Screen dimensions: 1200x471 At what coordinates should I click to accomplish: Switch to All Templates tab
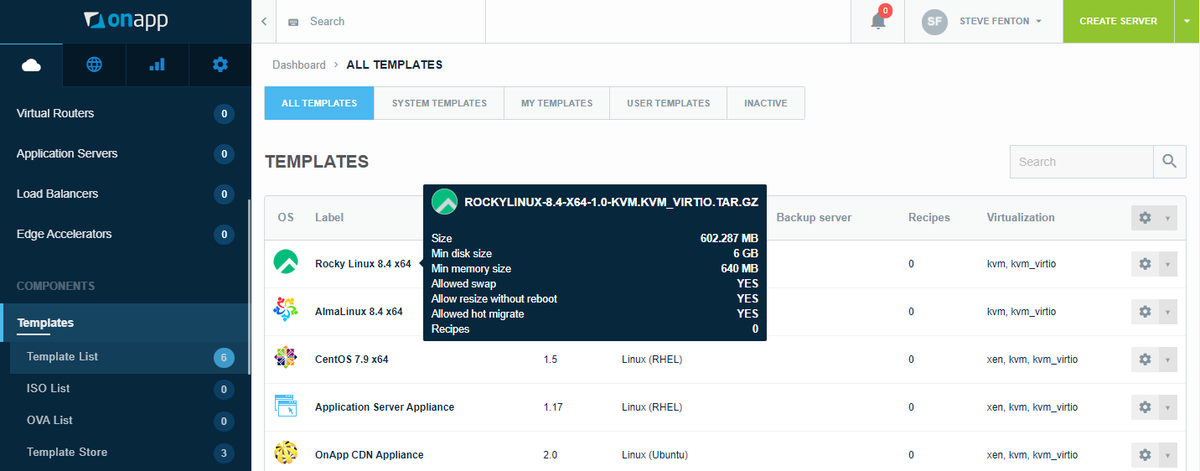pos(319,103)
